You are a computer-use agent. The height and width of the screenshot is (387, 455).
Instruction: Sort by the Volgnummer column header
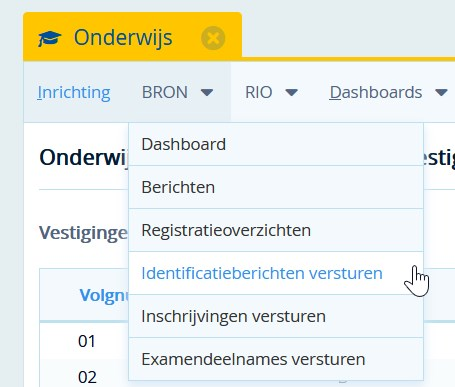(104, 295)
